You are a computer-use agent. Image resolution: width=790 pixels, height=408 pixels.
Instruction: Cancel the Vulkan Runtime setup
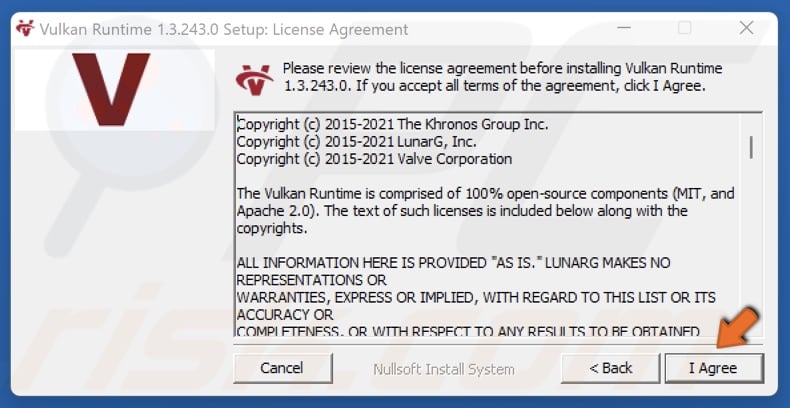[282, 368]
